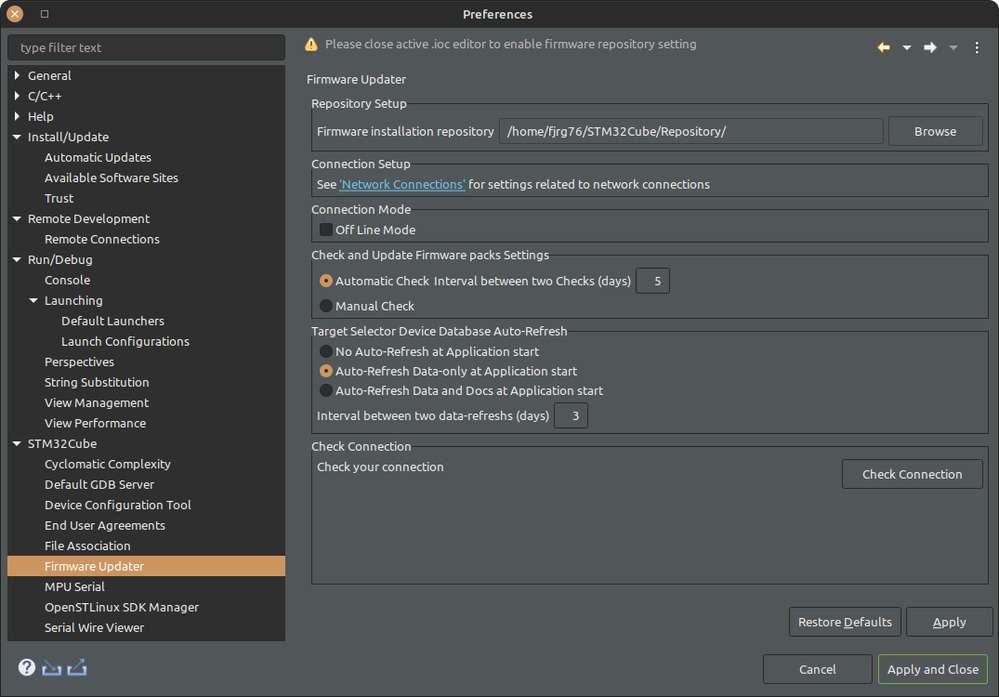Expand the Help tree node

(x=17, y=116)
